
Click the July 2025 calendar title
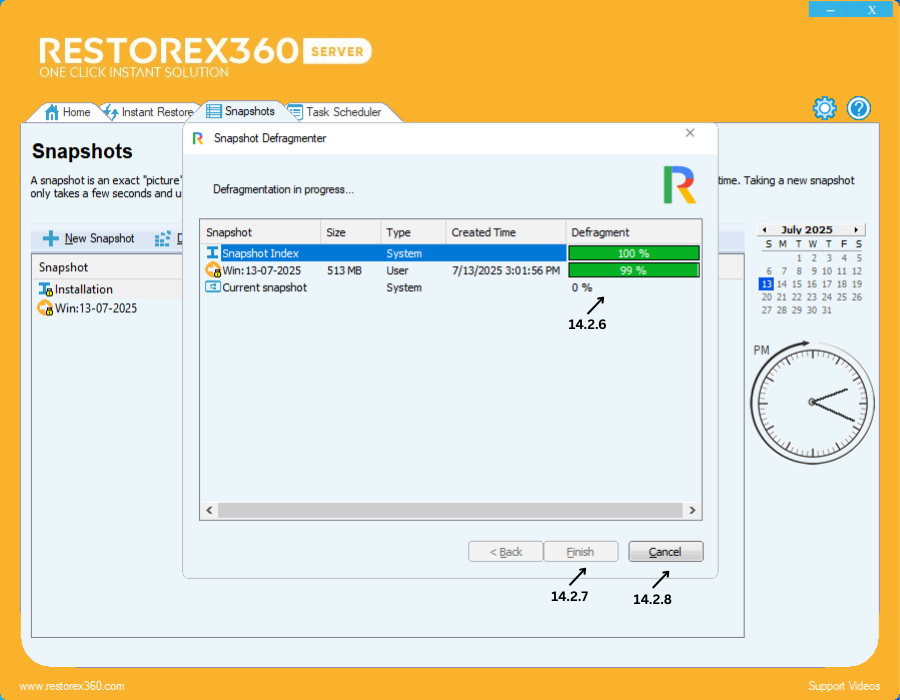[x=806, y=230]
